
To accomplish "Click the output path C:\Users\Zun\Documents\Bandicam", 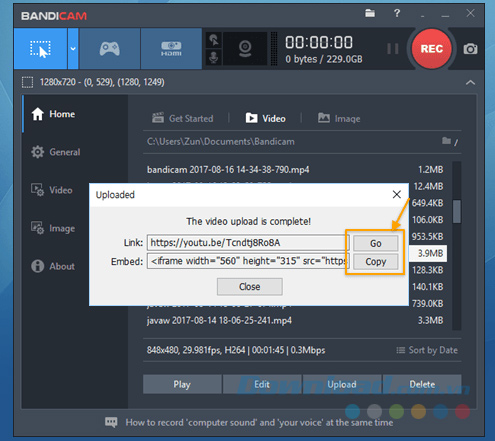I will point(221,142).
